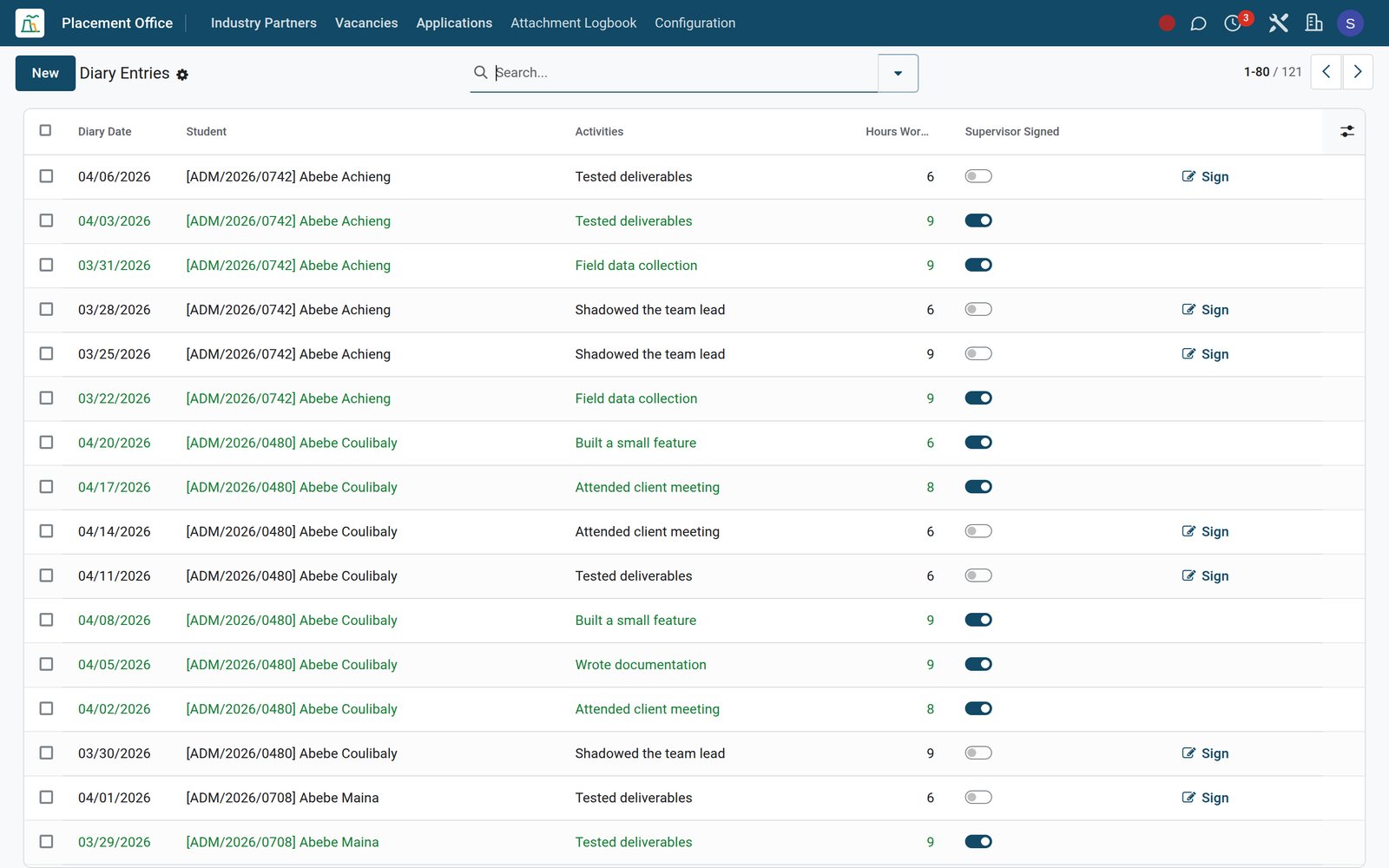Create a New diary entry
1389x868 pixels.
[x=45, y=73]
